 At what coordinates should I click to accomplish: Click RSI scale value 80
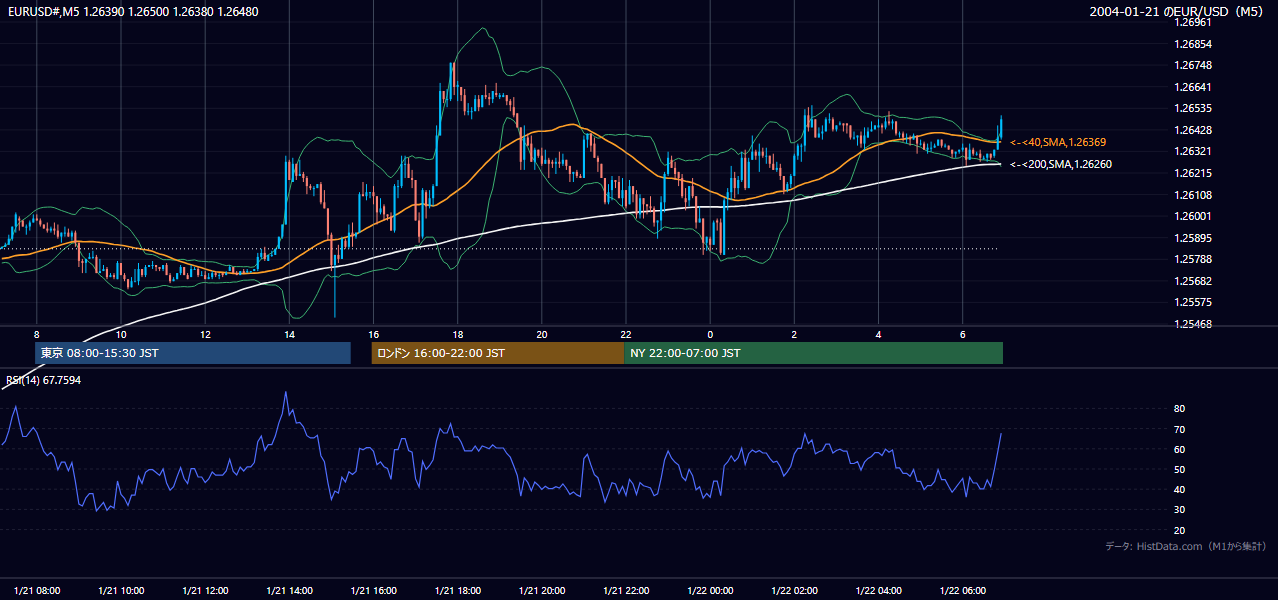tap(1179, 409)
